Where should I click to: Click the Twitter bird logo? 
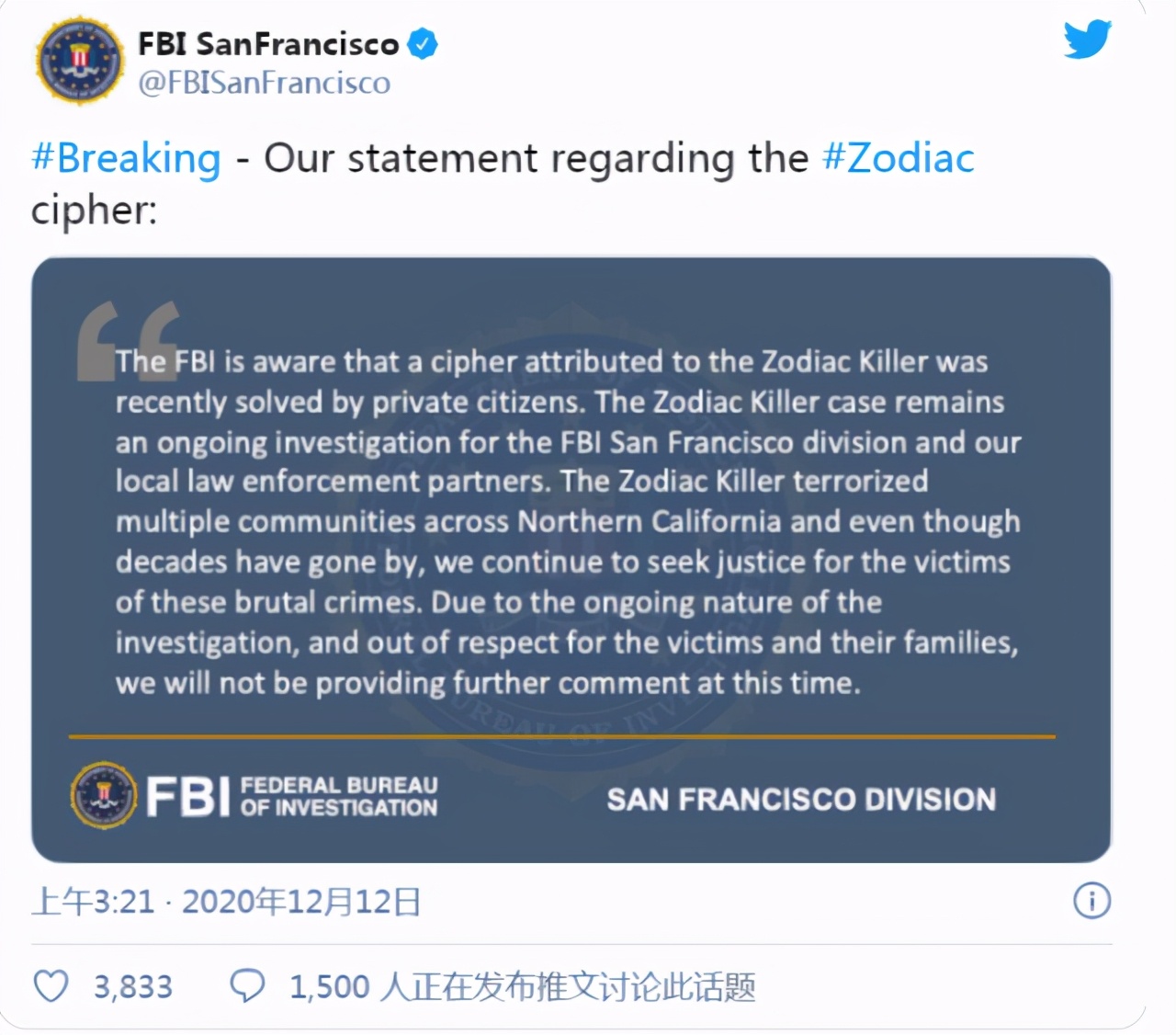[1087, 39]
